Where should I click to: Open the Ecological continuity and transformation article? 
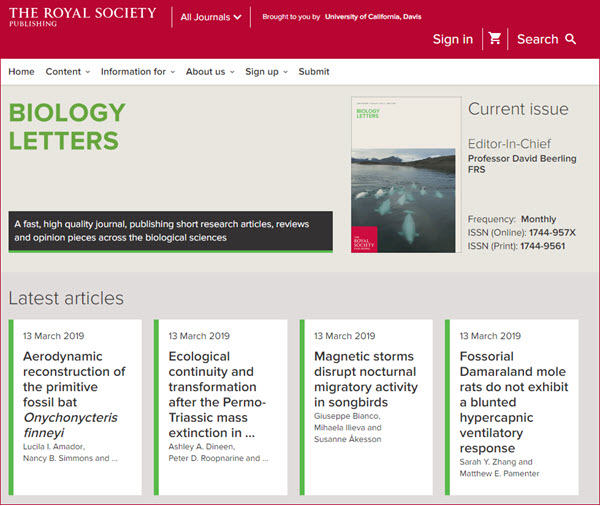tap(217, 394)
